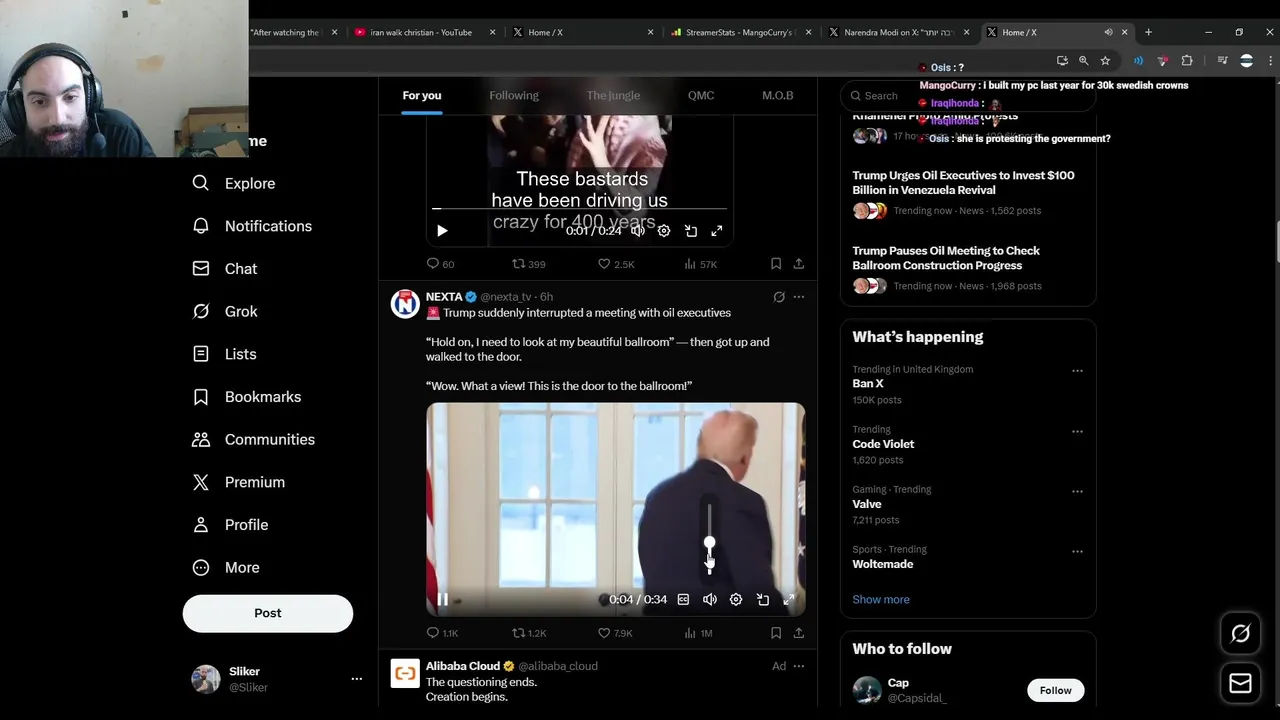The width and height of the screenshot is (1280, 720).
Task: Toggle picture-in-picture on NEXTA video
Action: click(x=763, y=599)
